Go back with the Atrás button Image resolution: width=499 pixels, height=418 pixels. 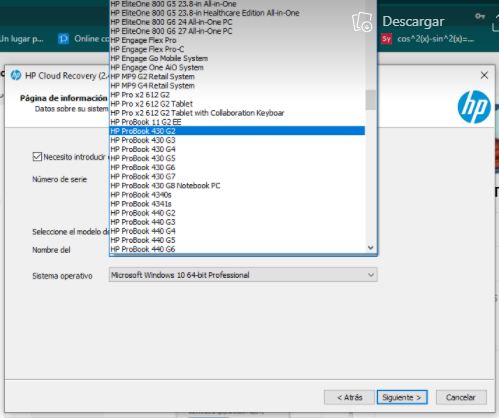(349, 397)
